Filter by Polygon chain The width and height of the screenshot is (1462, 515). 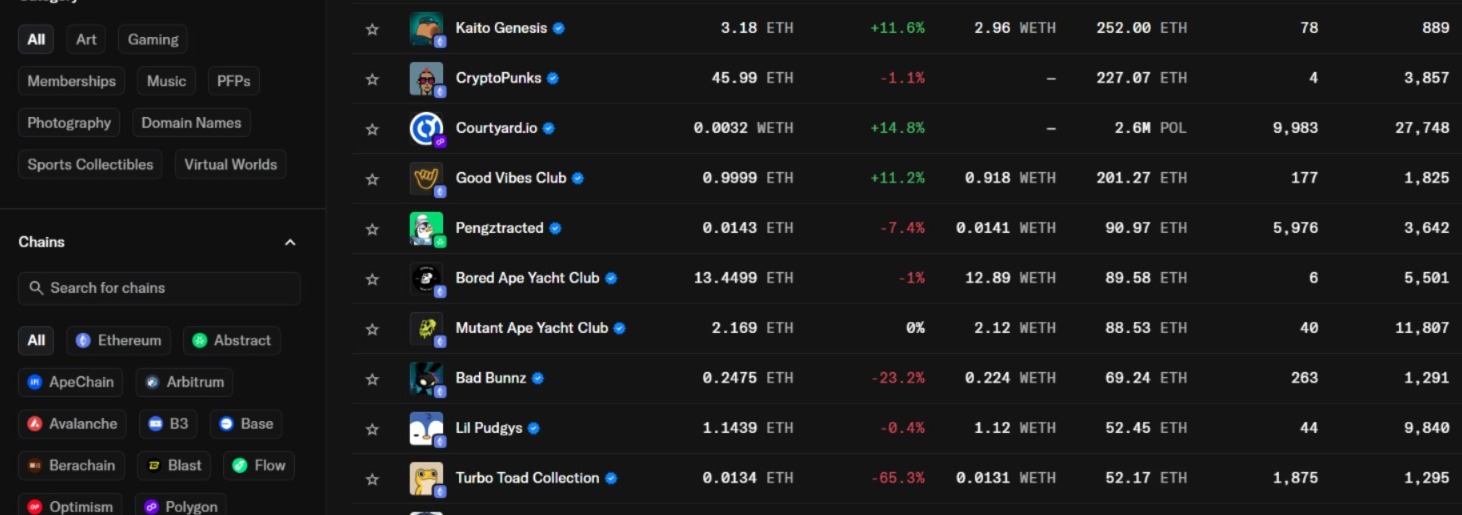click(x=181, y=506)
